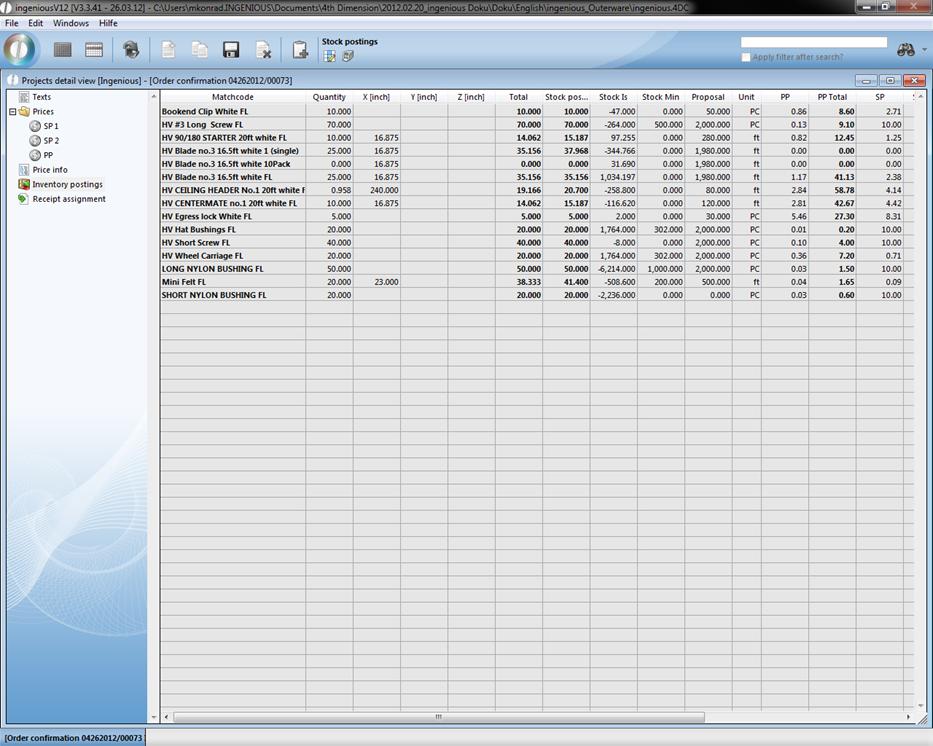Click the horizontal scrollbar of the table
The height and width of the screenshot is (746, 933).
(x=438, y=717)
